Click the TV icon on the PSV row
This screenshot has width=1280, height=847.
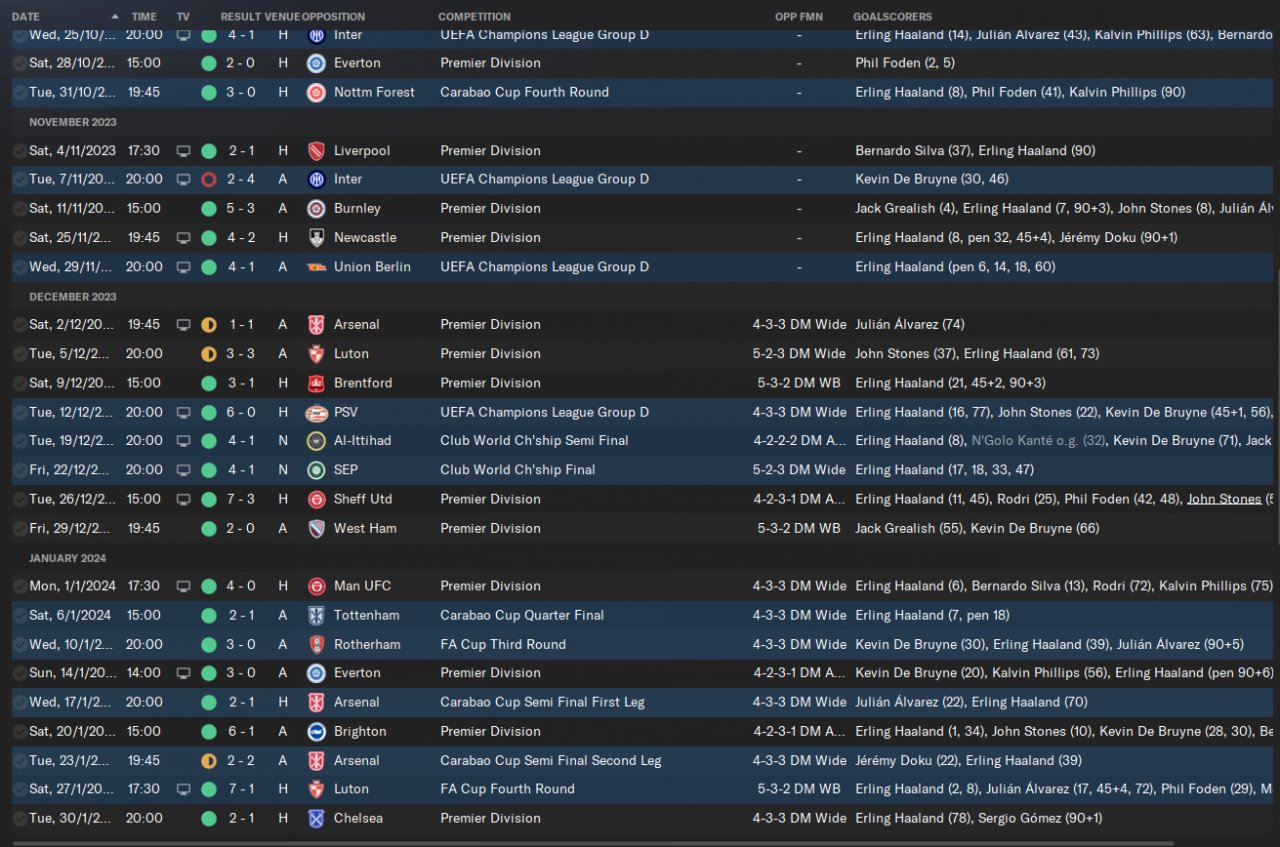click(183, 412)
